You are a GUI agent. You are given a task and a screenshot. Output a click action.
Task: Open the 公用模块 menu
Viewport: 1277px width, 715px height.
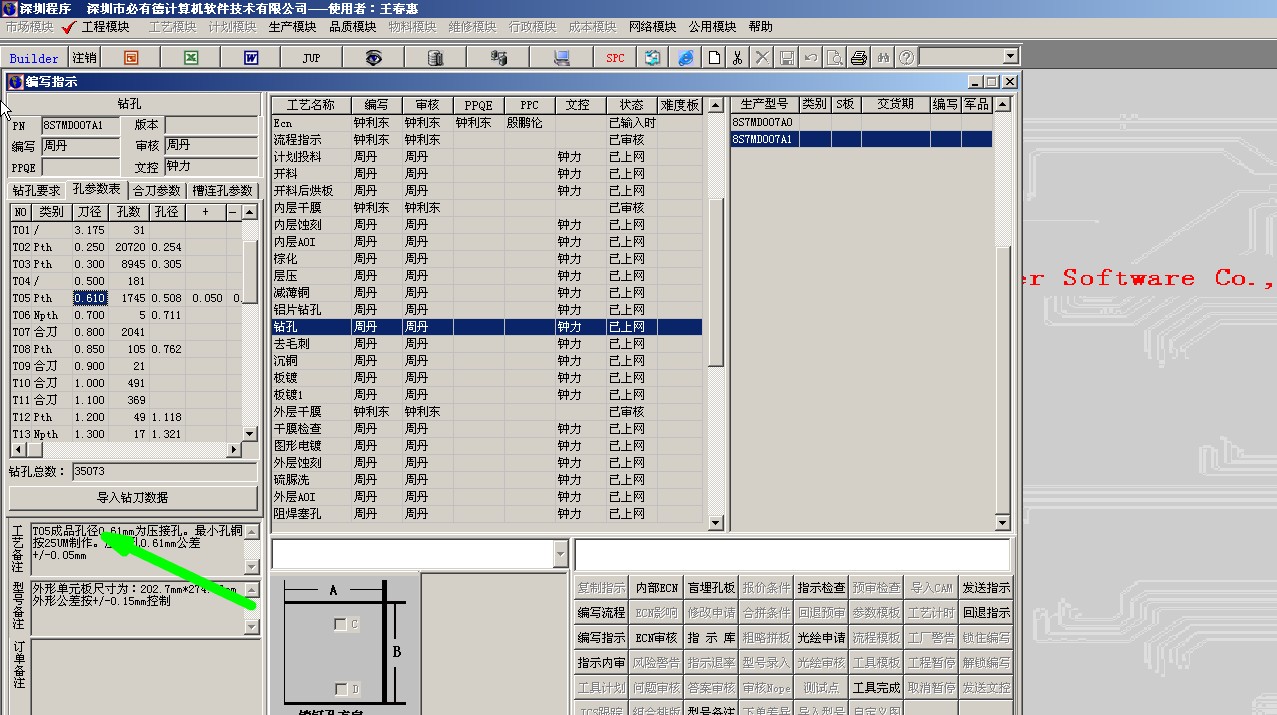(x=712, y=27)
